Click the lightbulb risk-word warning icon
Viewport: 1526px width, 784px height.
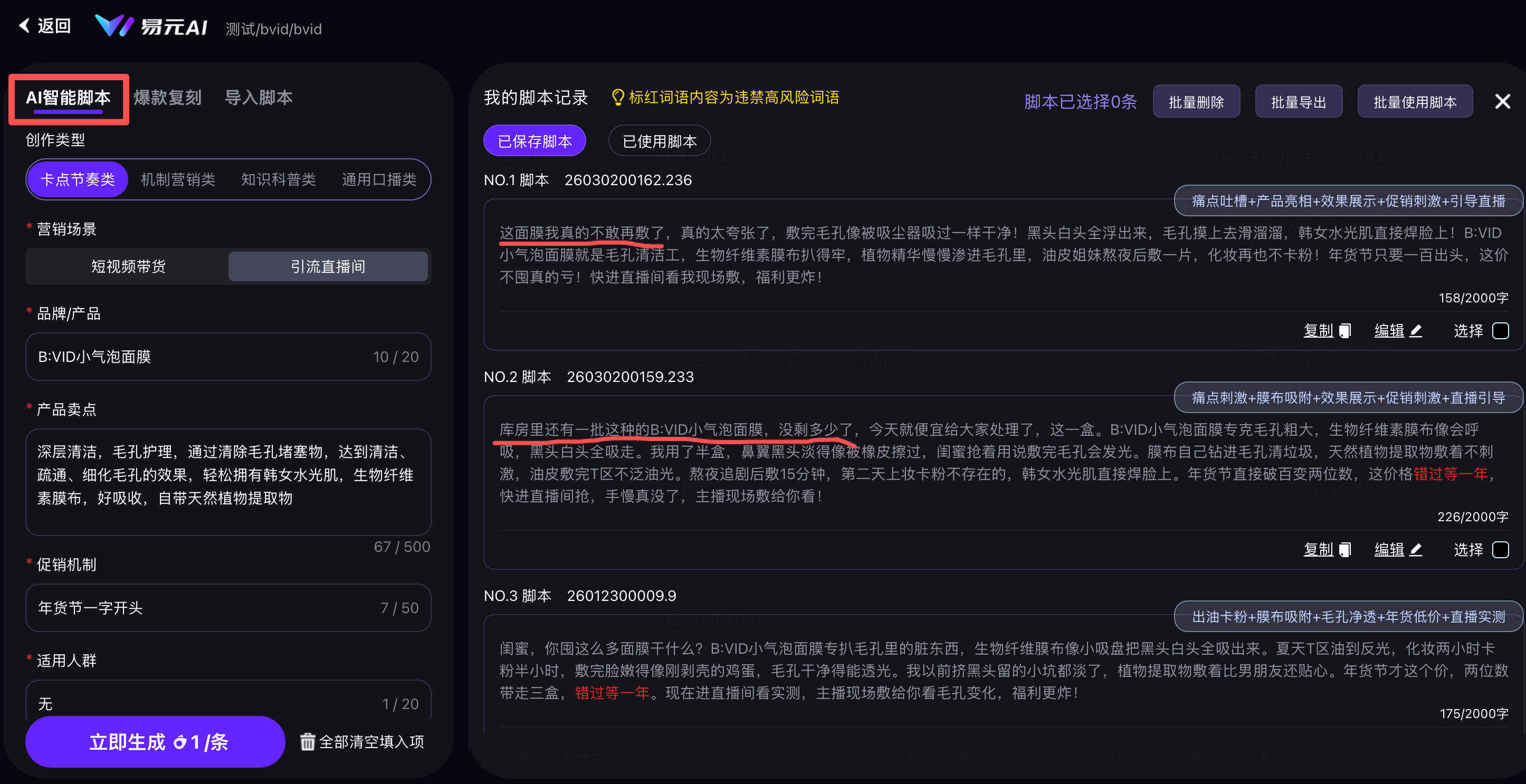point(618,98)
